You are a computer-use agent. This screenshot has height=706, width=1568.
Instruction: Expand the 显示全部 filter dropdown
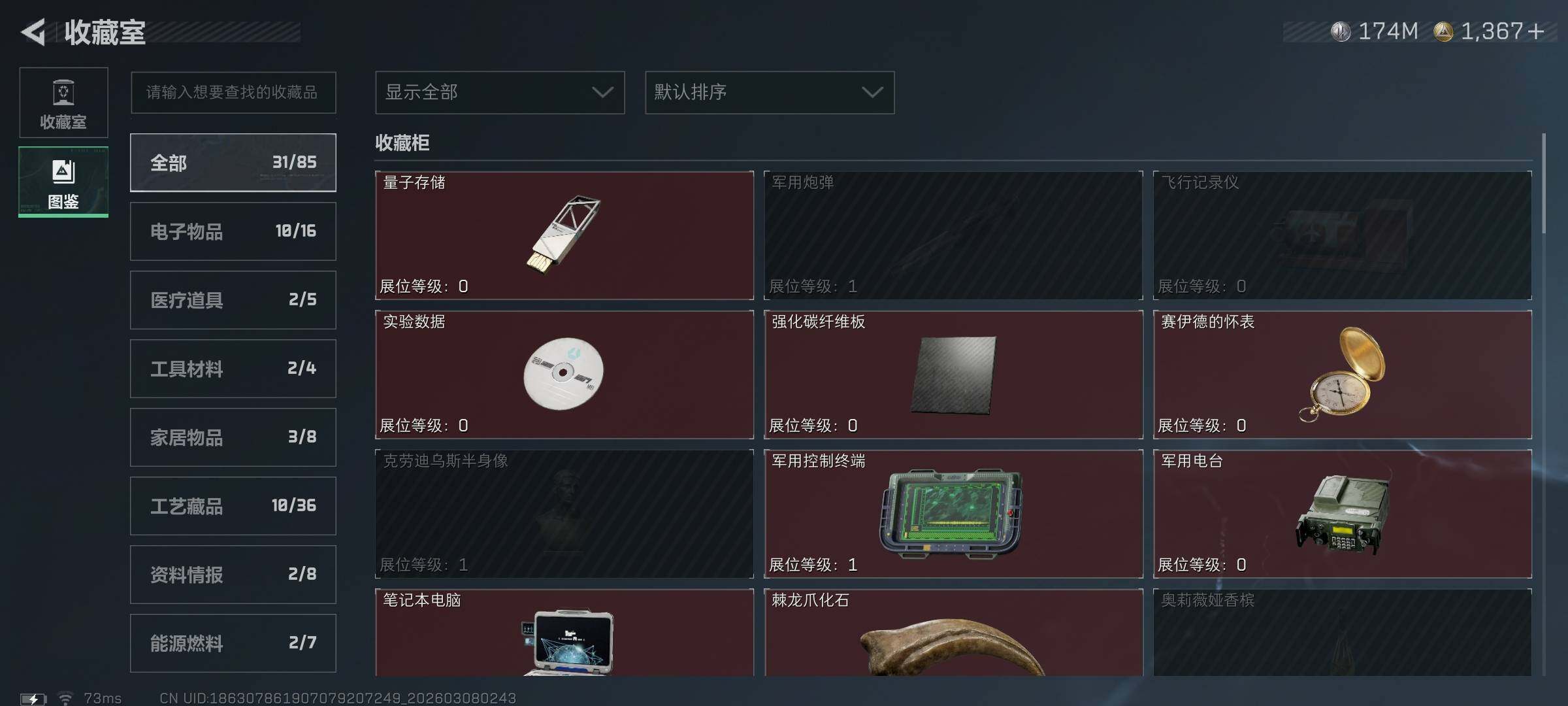pos(500,92)
